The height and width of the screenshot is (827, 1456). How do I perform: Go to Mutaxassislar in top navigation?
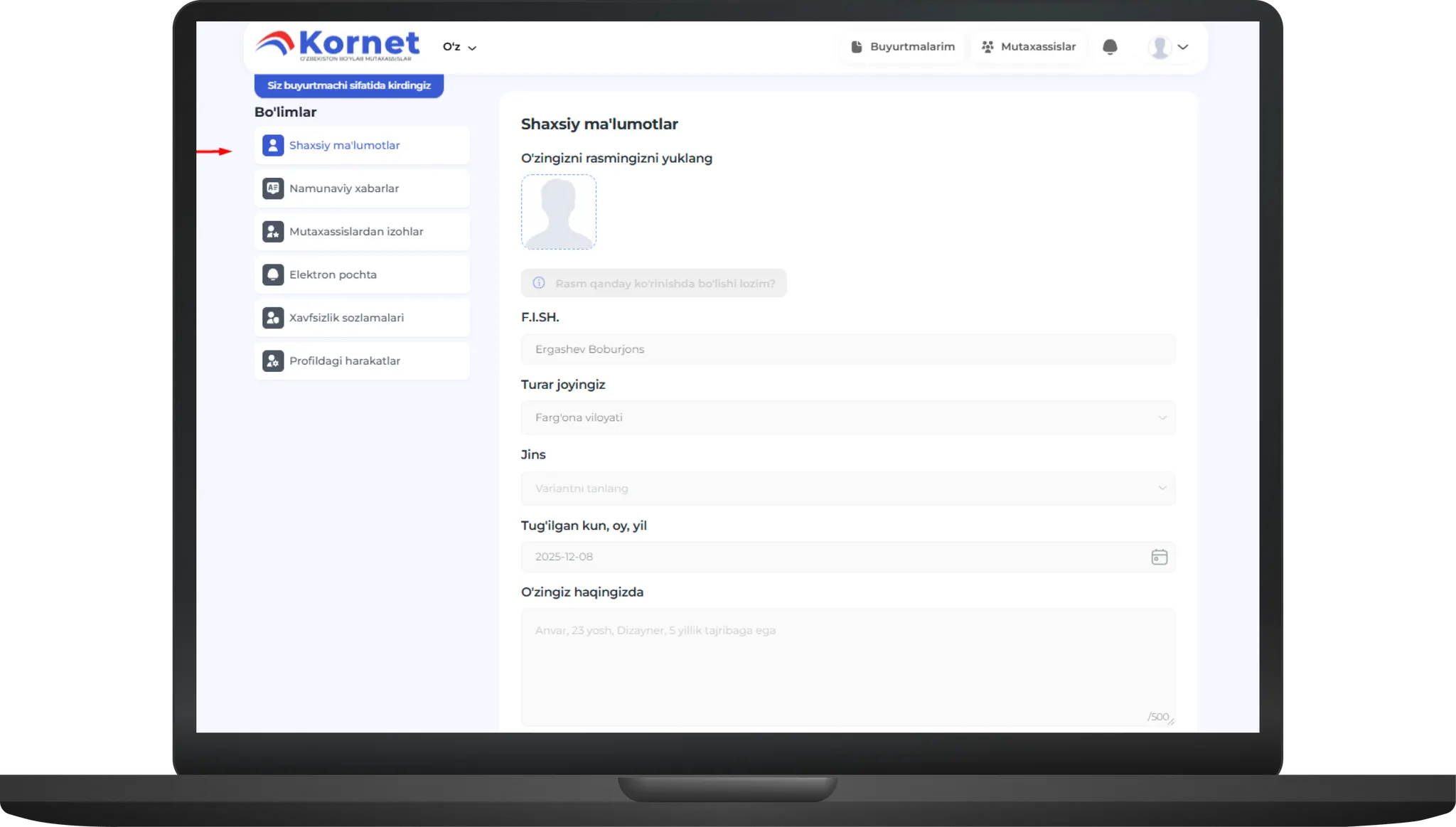[x=1029, y=47]
